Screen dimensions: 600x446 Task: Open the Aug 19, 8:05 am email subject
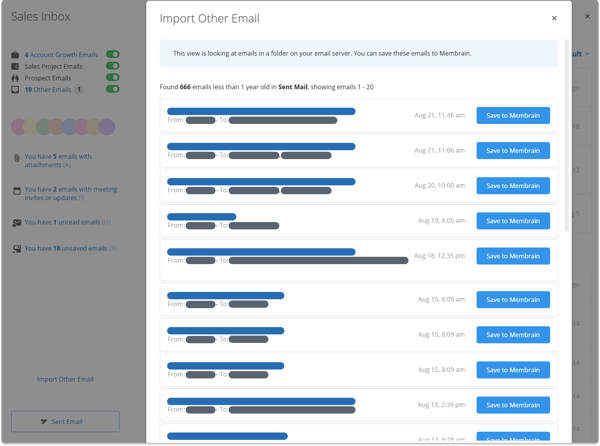202,216
